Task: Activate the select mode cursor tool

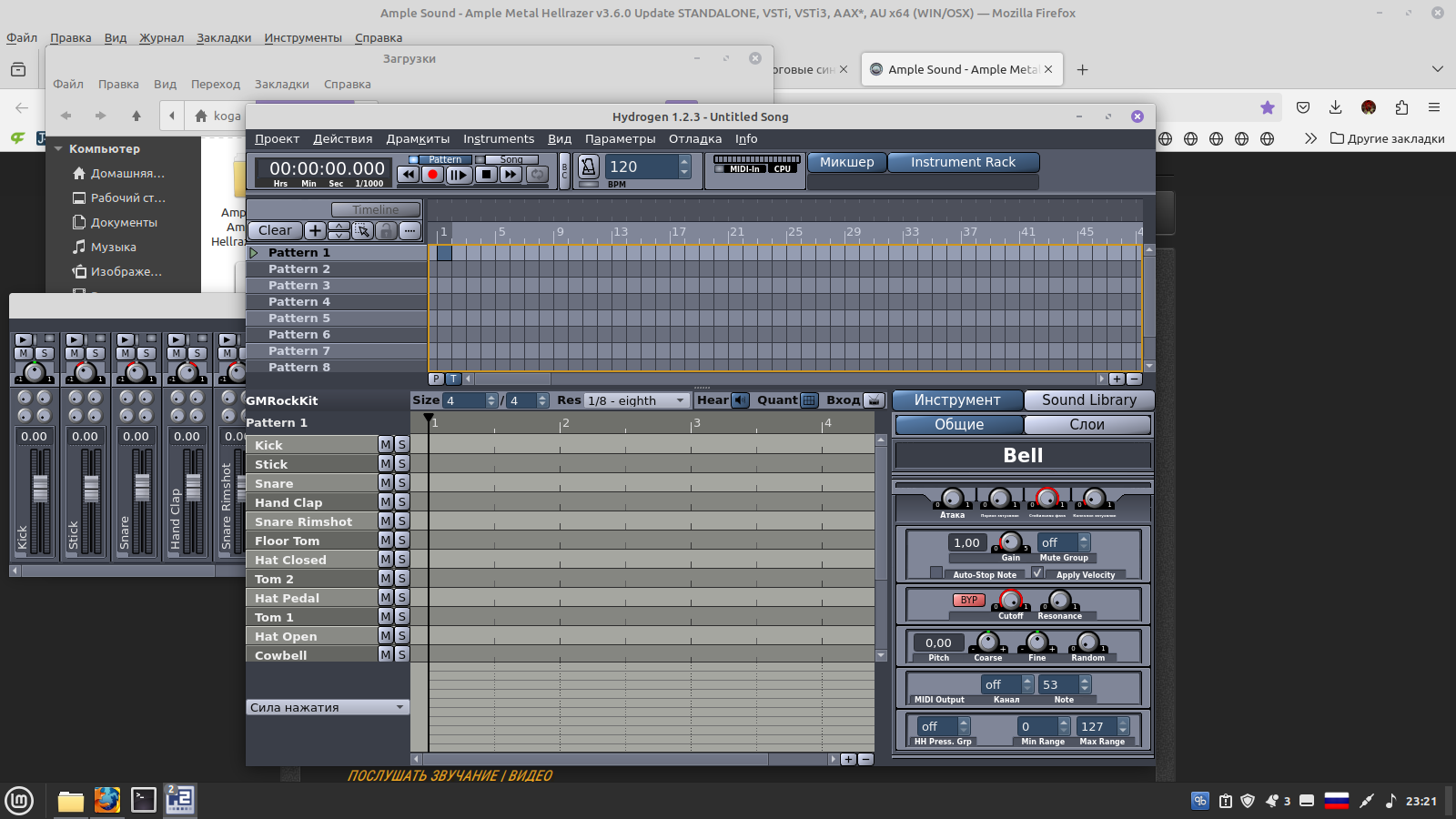Action: click(362, 230)
